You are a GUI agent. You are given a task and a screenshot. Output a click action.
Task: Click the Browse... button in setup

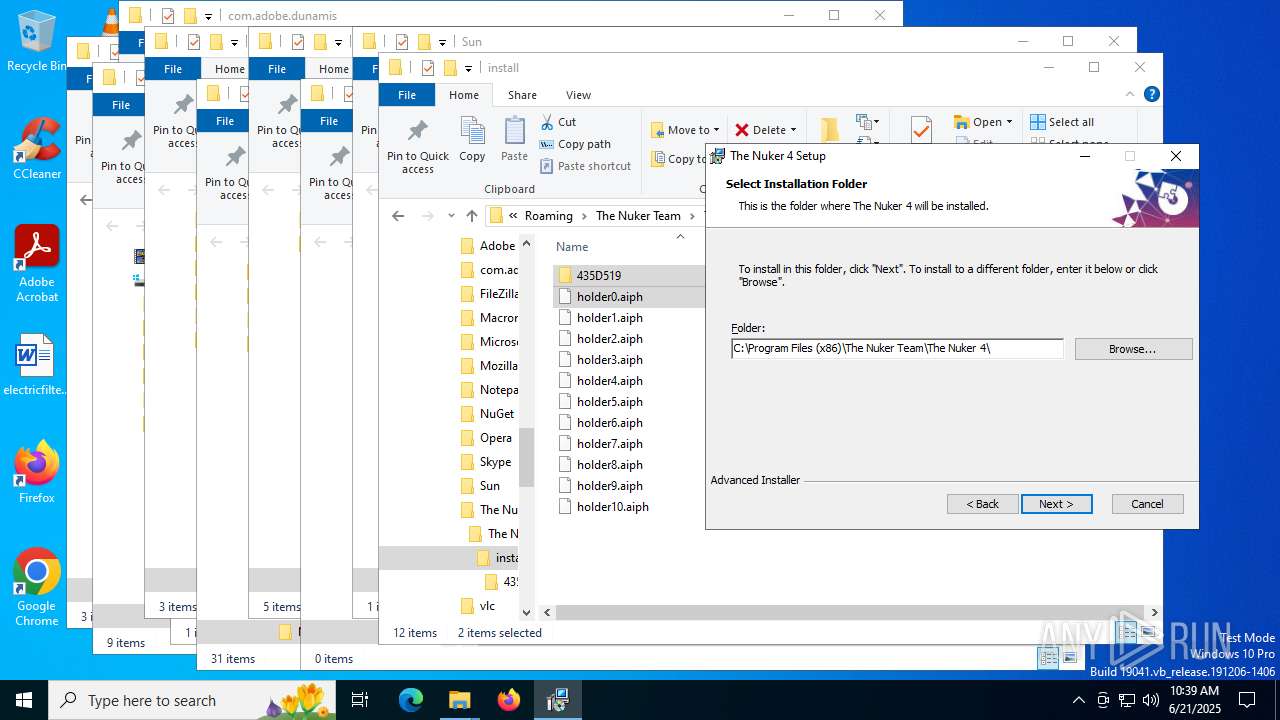tap(1133, 349)
